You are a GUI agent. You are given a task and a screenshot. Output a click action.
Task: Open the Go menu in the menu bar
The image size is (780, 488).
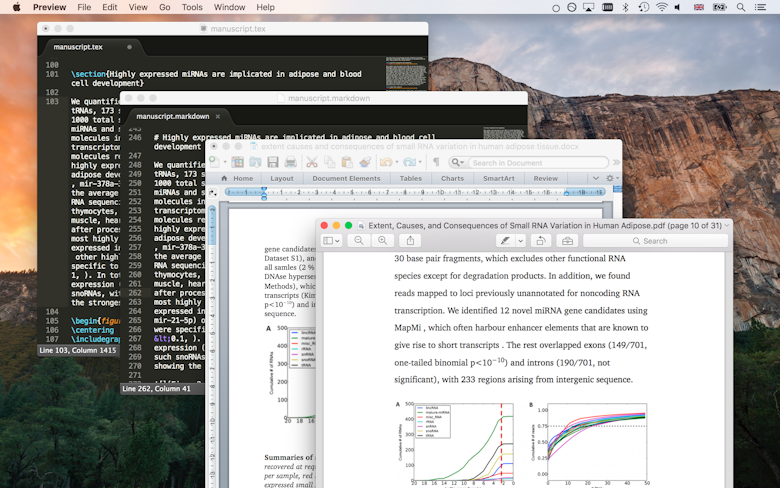click(x=164, y=7)
